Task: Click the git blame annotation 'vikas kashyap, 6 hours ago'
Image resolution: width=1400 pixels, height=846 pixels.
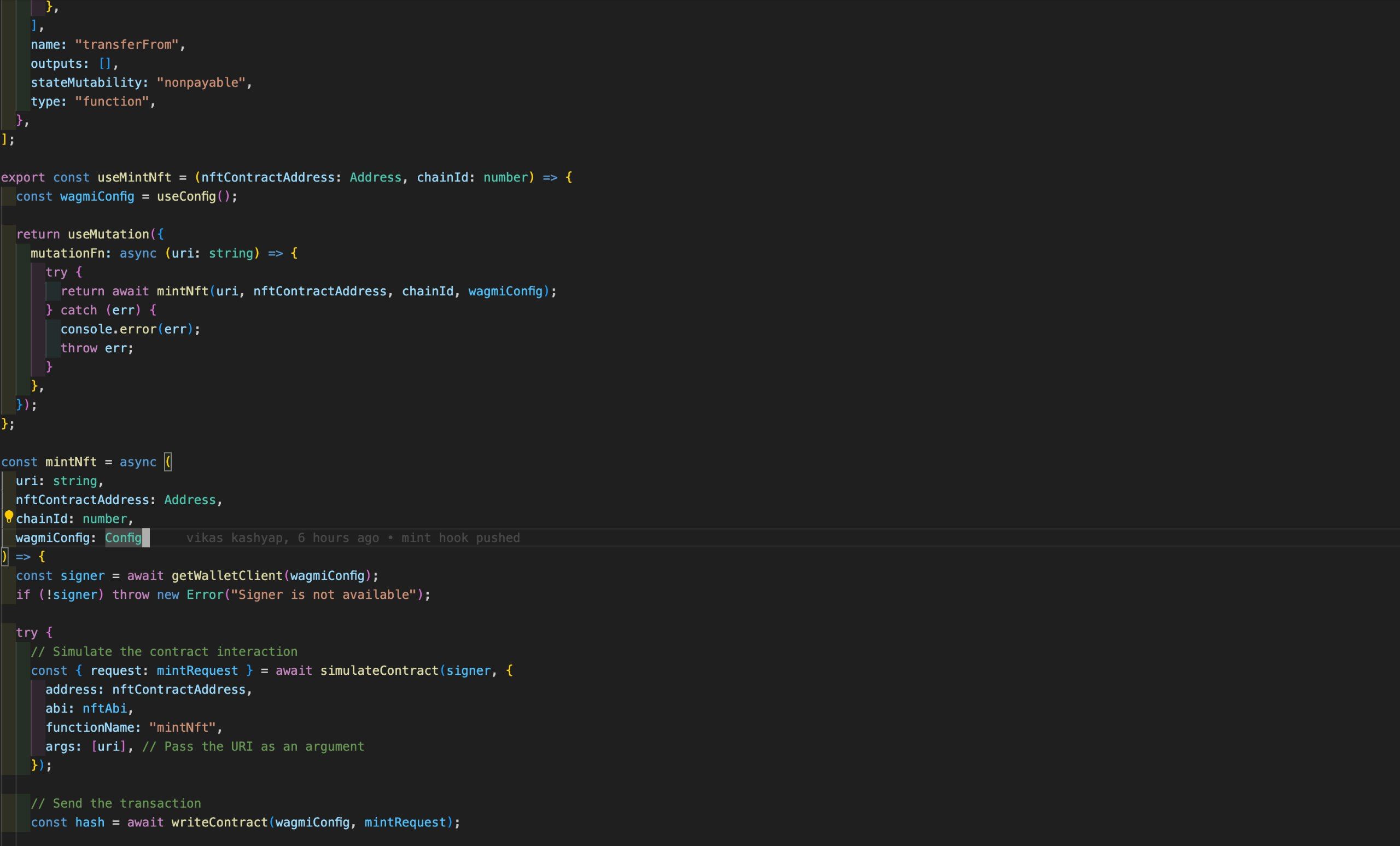Action: pos(282,538)
